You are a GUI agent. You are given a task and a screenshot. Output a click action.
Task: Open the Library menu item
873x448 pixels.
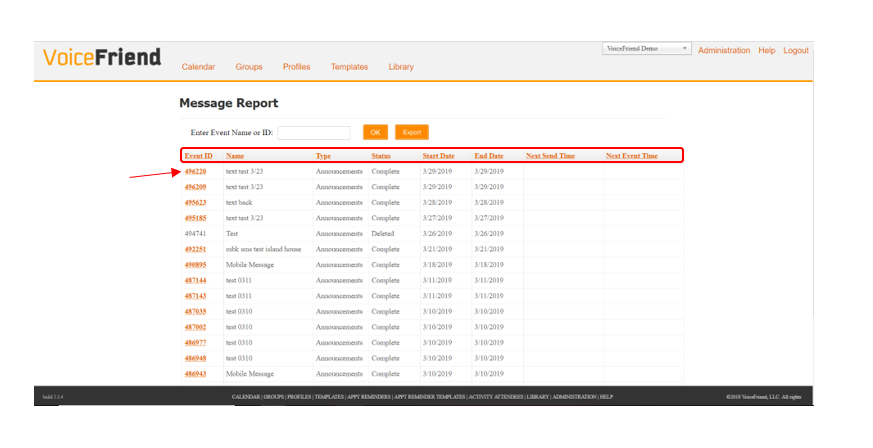click(401, 67)
